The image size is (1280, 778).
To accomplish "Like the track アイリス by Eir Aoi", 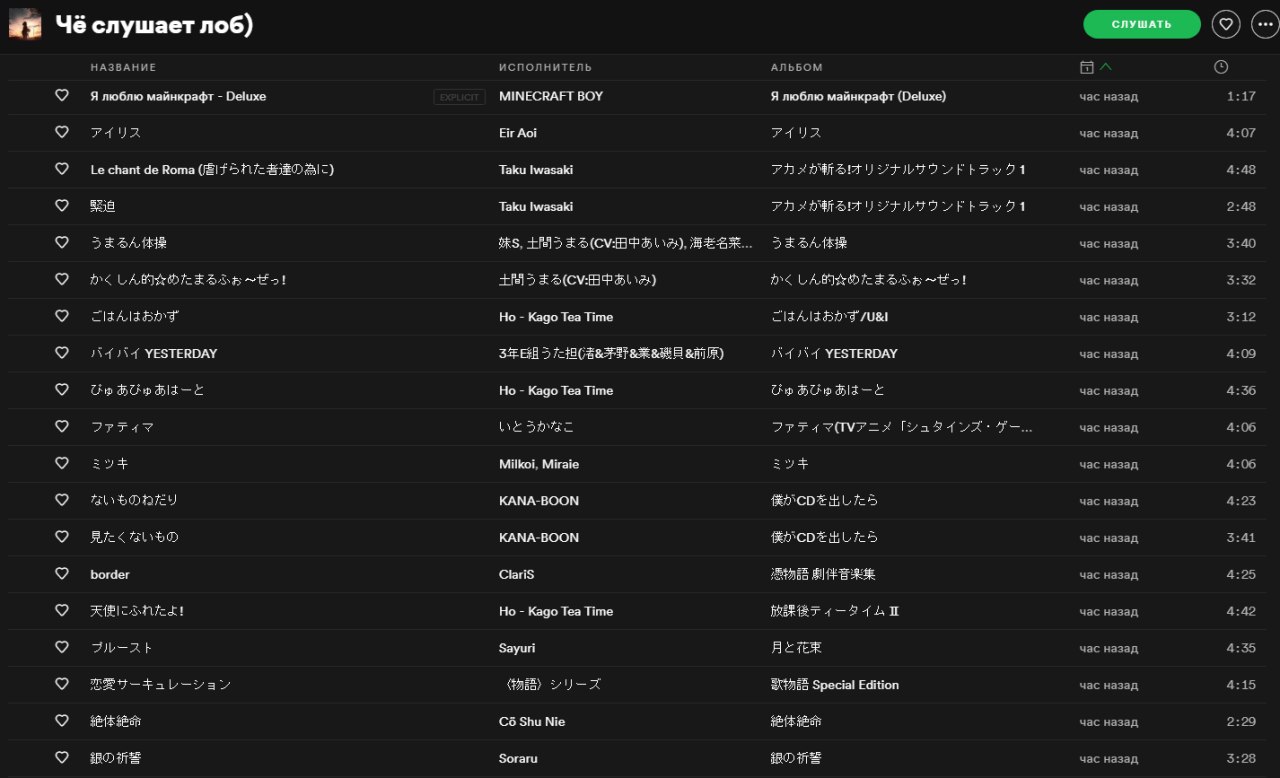I will click(62, 132).
